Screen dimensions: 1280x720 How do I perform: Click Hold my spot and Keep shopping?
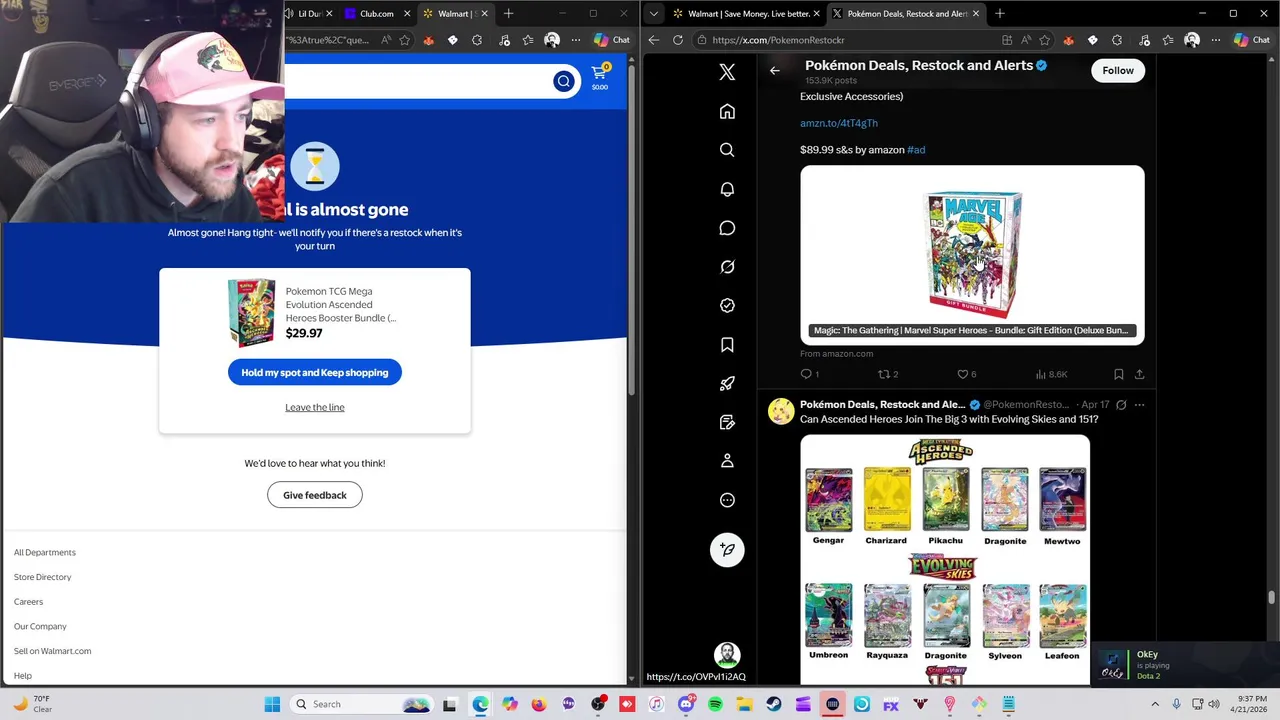click(x=315, y=372)
